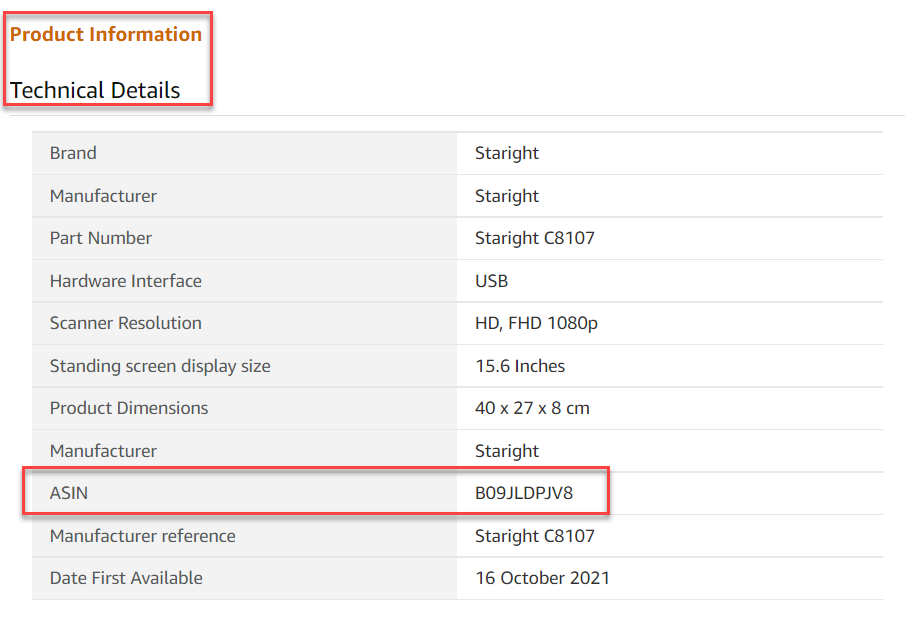
Task: Click the ASIN label
Action: point(69,493)
